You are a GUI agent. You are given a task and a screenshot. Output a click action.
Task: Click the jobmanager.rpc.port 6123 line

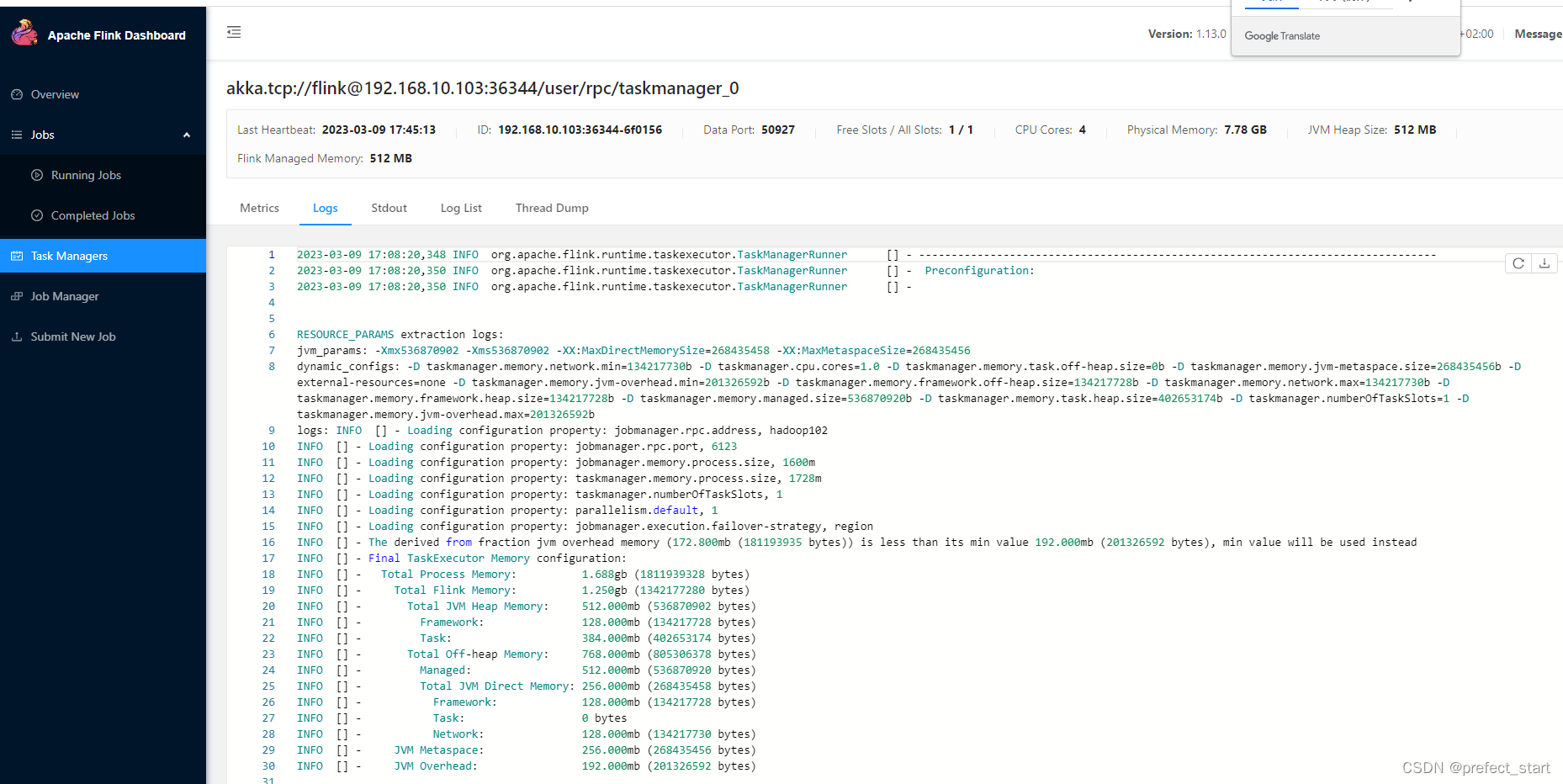pos(517,447)
